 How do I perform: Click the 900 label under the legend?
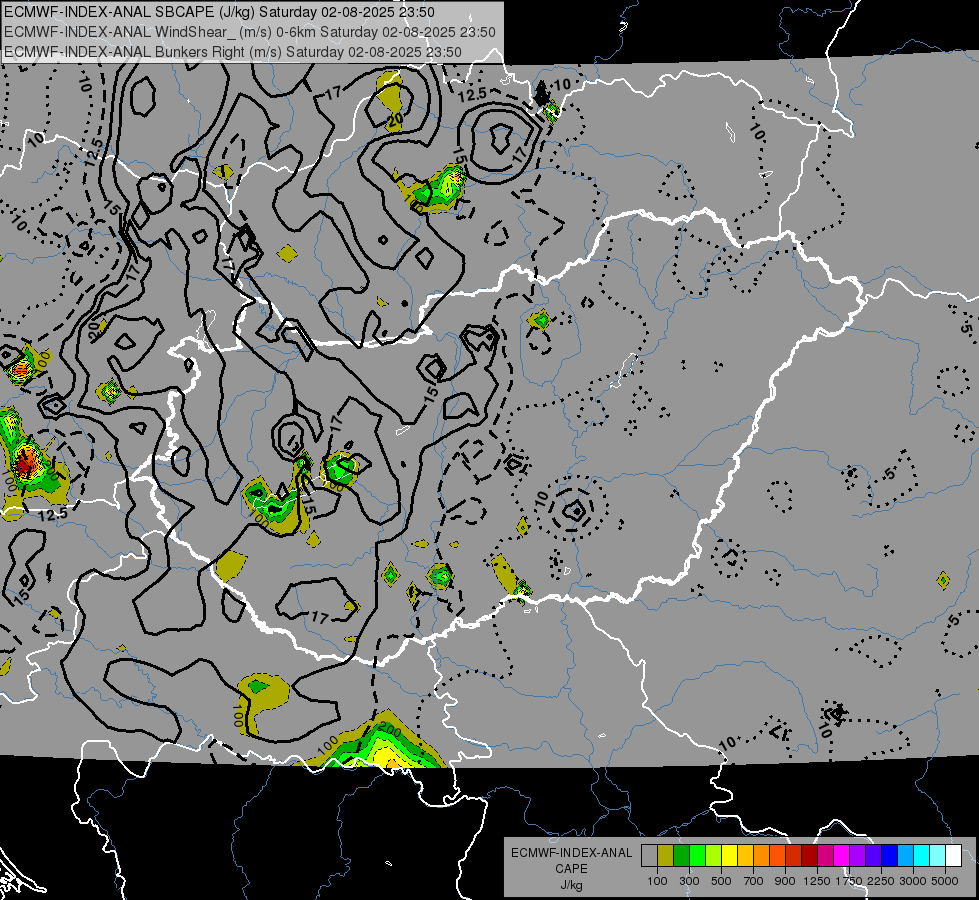pos(785,881)
